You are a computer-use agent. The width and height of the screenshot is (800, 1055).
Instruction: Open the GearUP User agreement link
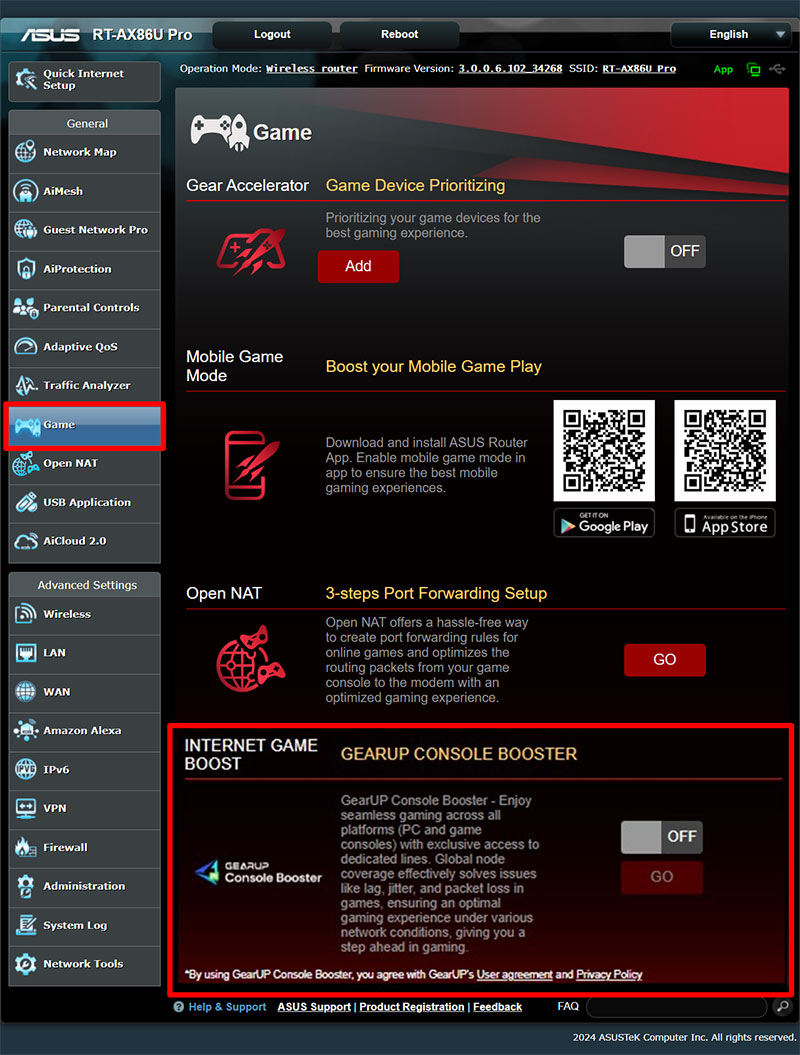[515, 974]
